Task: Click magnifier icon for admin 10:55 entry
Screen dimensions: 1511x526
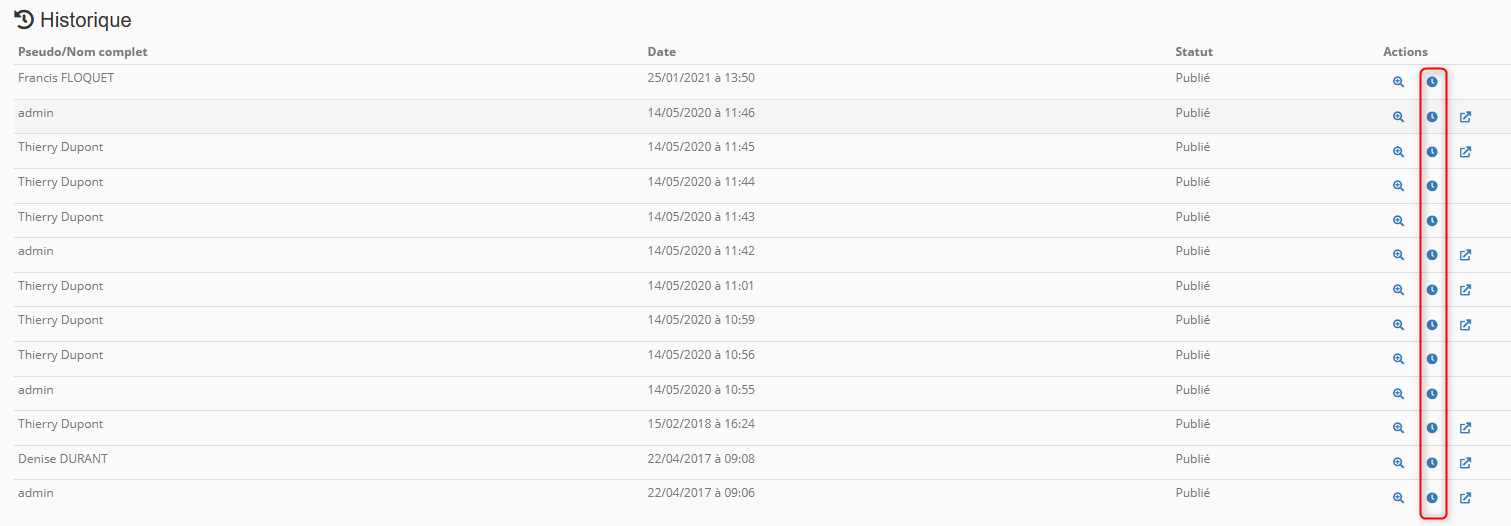Action: click(x=1398, y=394)
